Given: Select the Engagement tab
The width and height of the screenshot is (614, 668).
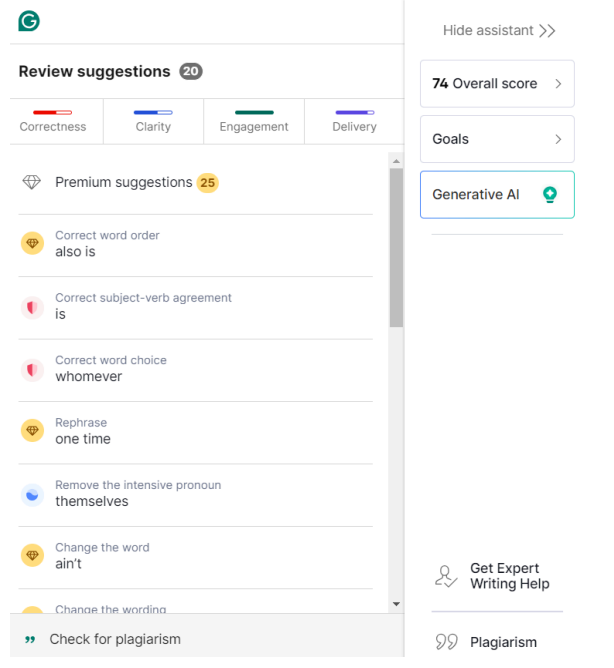Looking at the screenshot, I should pos(254,121).
